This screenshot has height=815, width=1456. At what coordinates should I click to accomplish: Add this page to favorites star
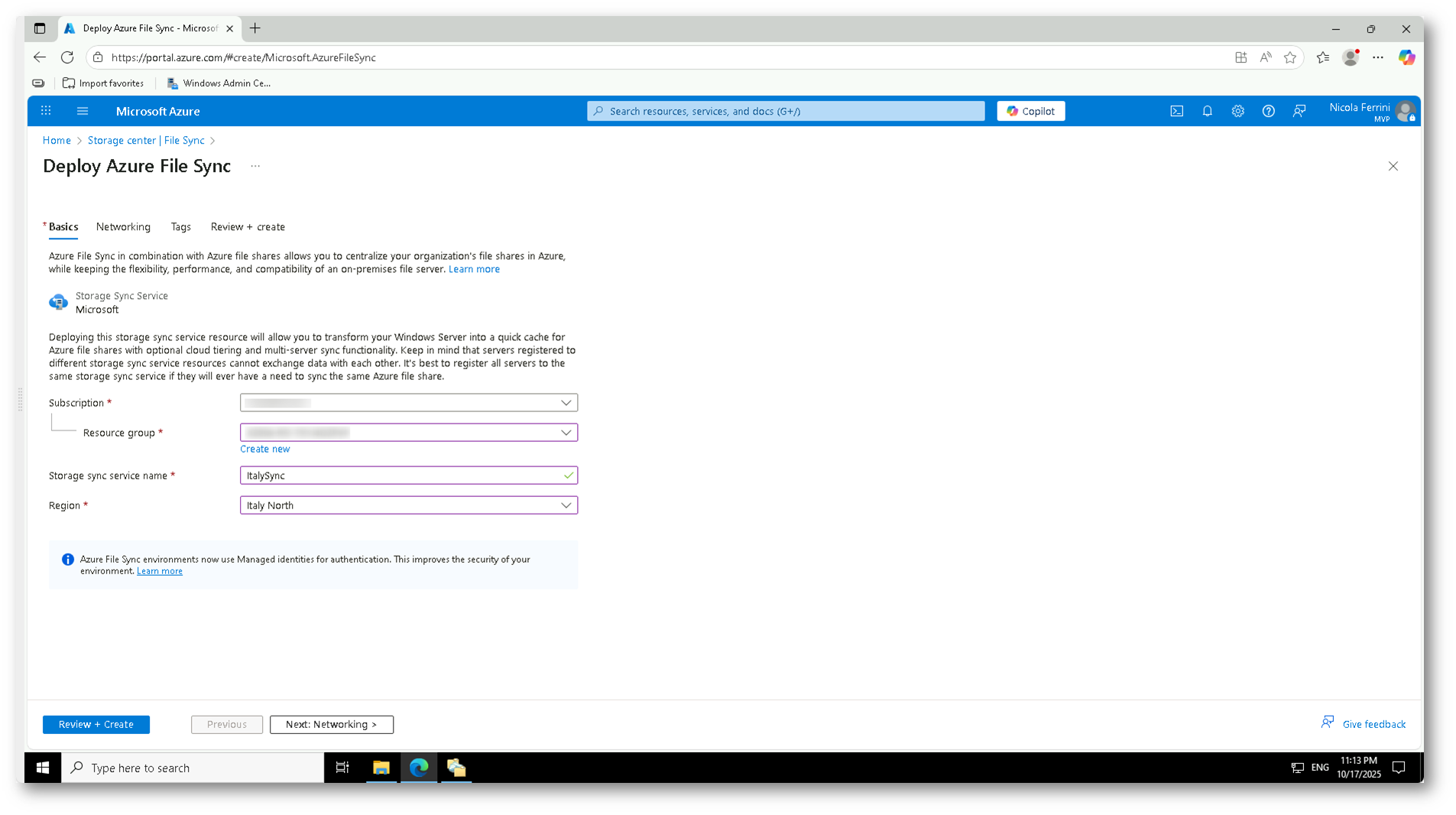[1290, 57]
